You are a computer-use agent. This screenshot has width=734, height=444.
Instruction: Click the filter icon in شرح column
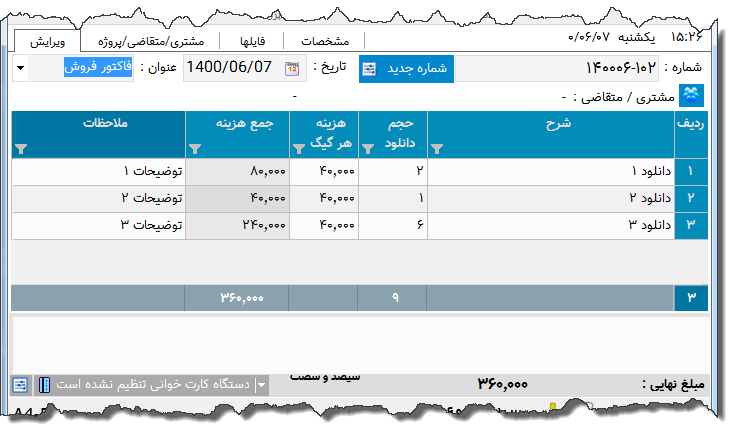point(436,147)
